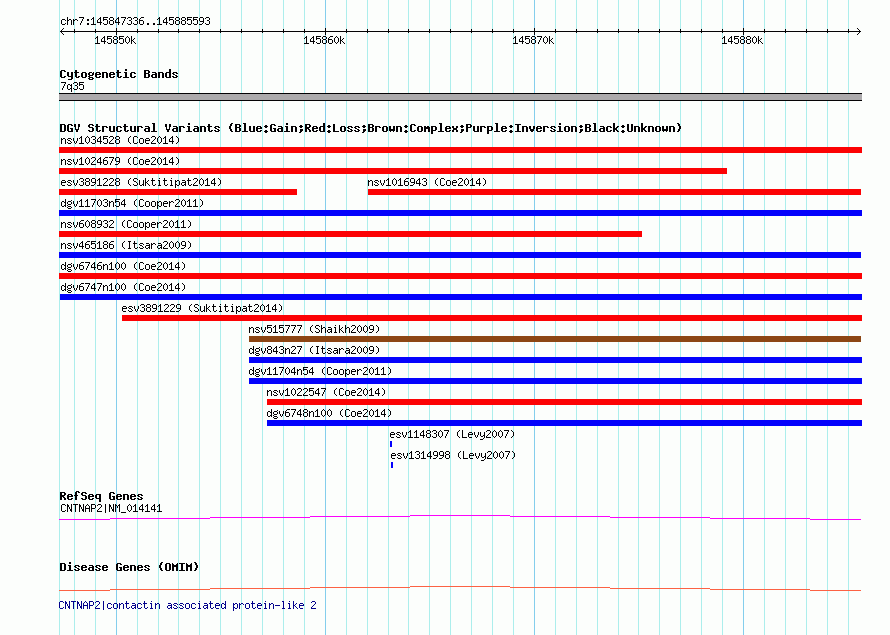Click the brown nsv515777 (Shaikh2009) complex bar
This screenshot has height=635, width=890.
tap(555, 339)
